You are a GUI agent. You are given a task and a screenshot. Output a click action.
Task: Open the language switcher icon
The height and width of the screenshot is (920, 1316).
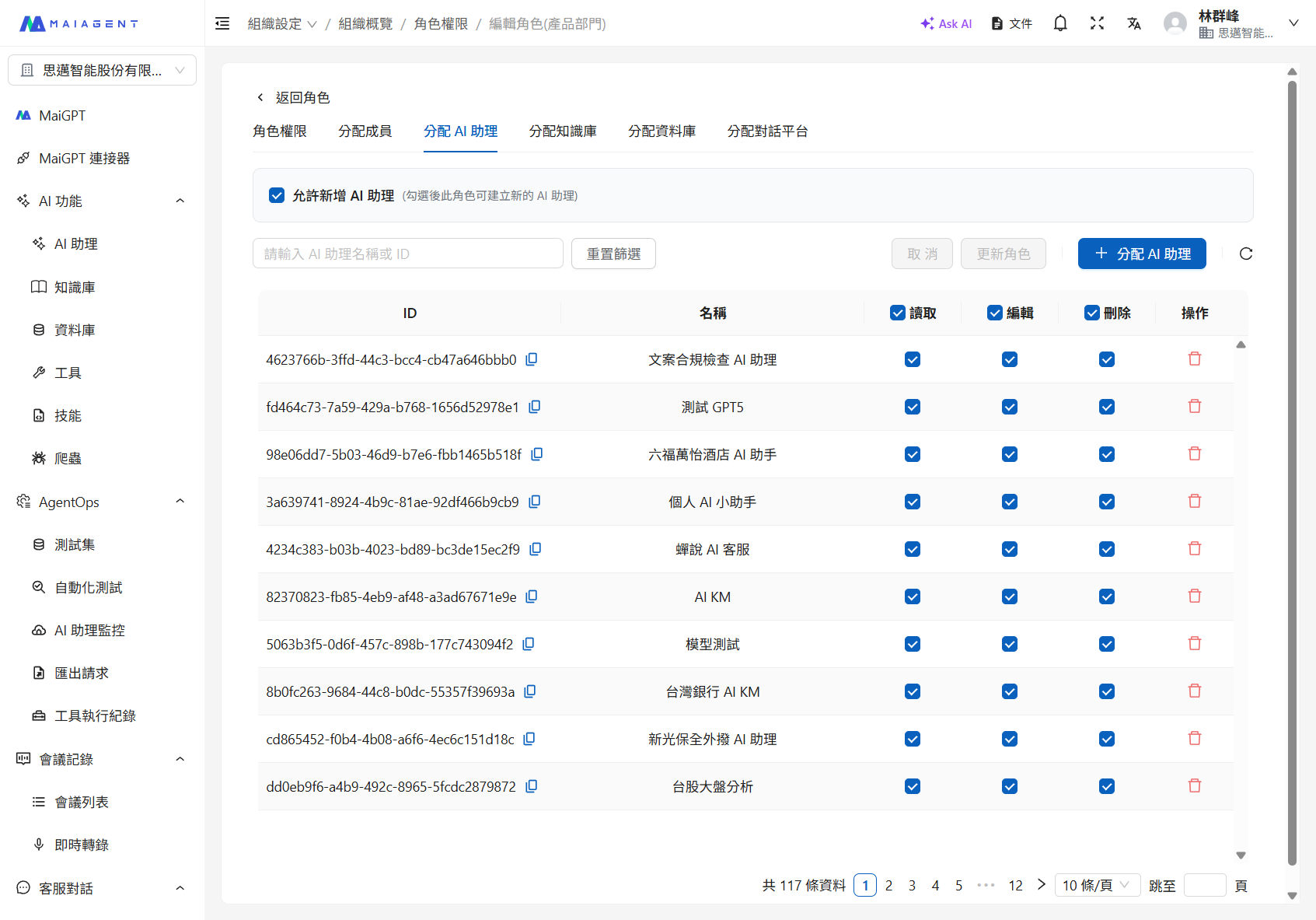click(1134, 23)
